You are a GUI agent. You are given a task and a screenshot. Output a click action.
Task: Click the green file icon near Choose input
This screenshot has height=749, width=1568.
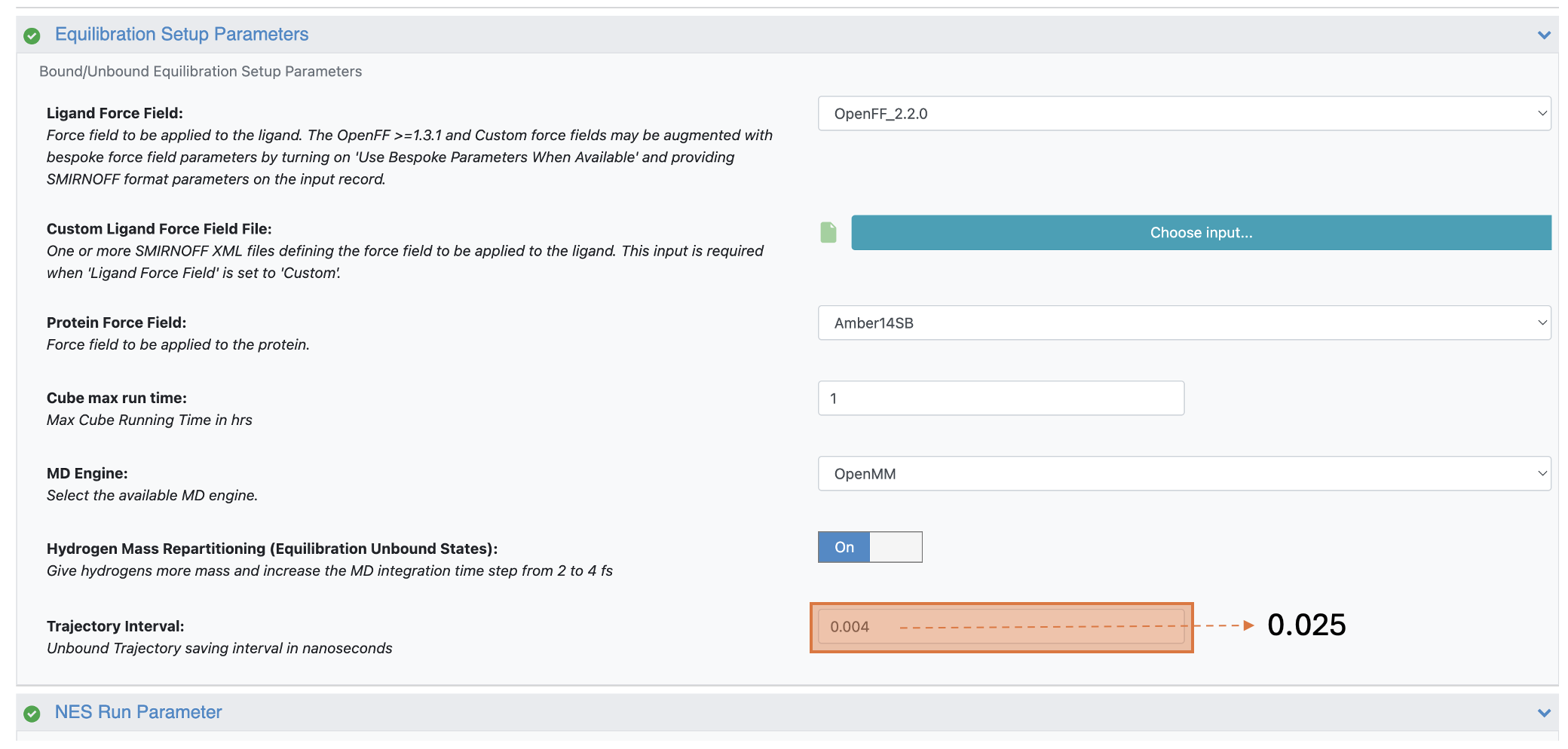coord(828,233)
